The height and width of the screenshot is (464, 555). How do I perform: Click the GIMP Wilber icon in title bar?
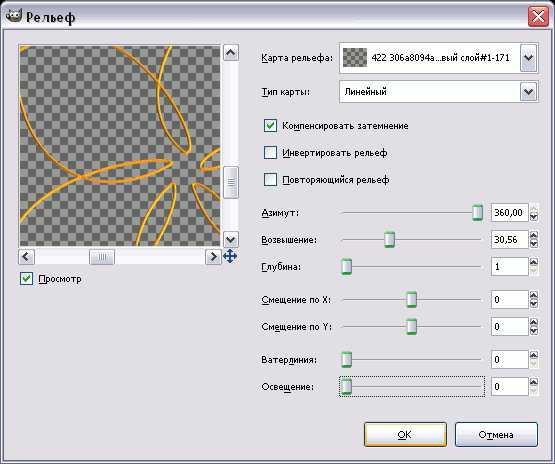coord(13,15)
